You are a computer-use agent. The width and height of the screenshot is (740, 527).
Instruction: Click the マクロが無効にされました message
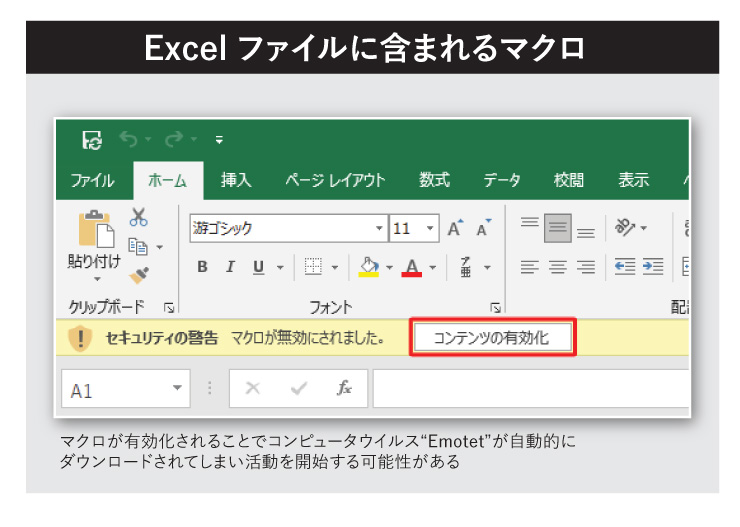308,338
